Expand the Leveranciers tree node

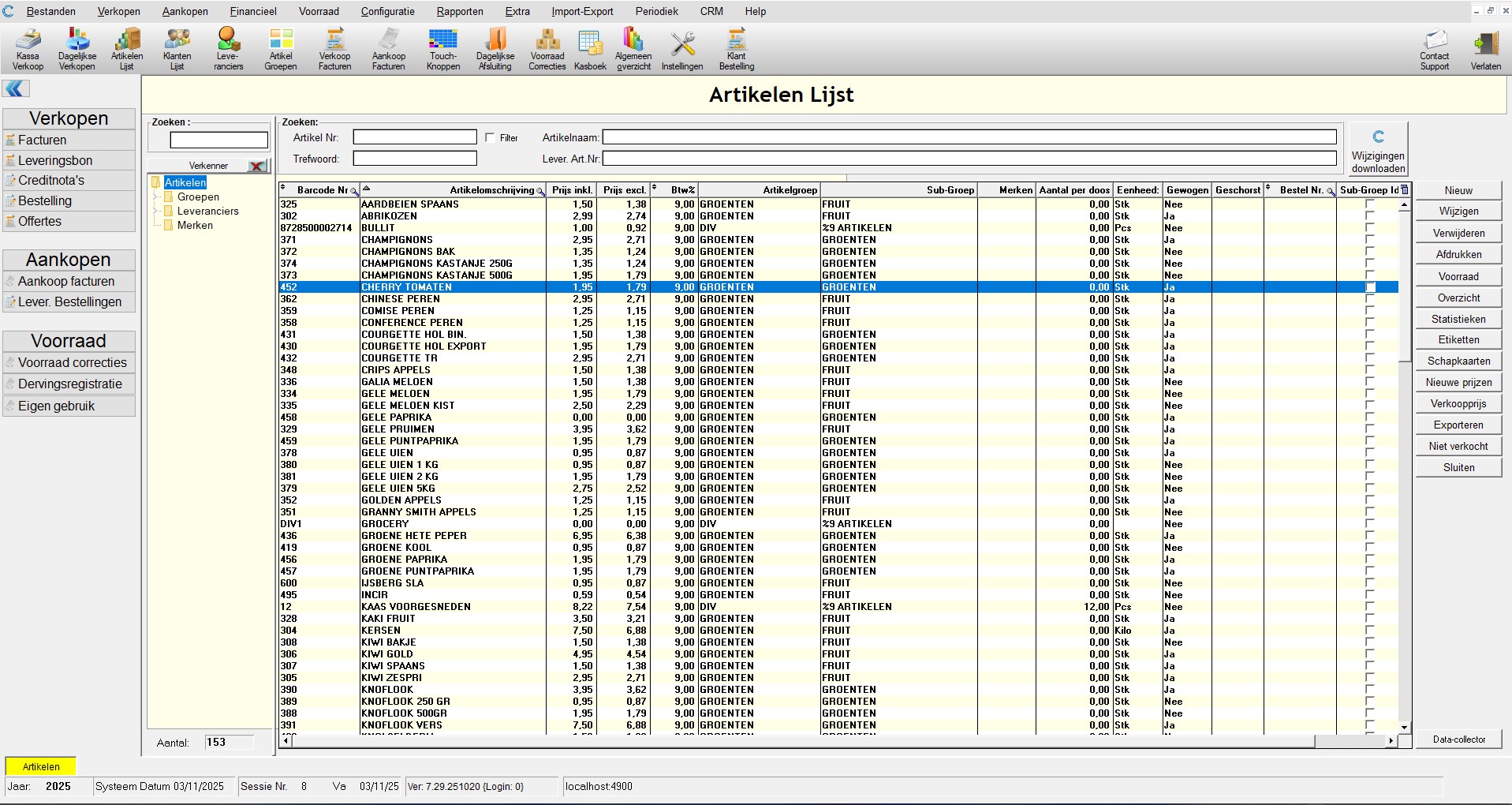click(156, 212)
